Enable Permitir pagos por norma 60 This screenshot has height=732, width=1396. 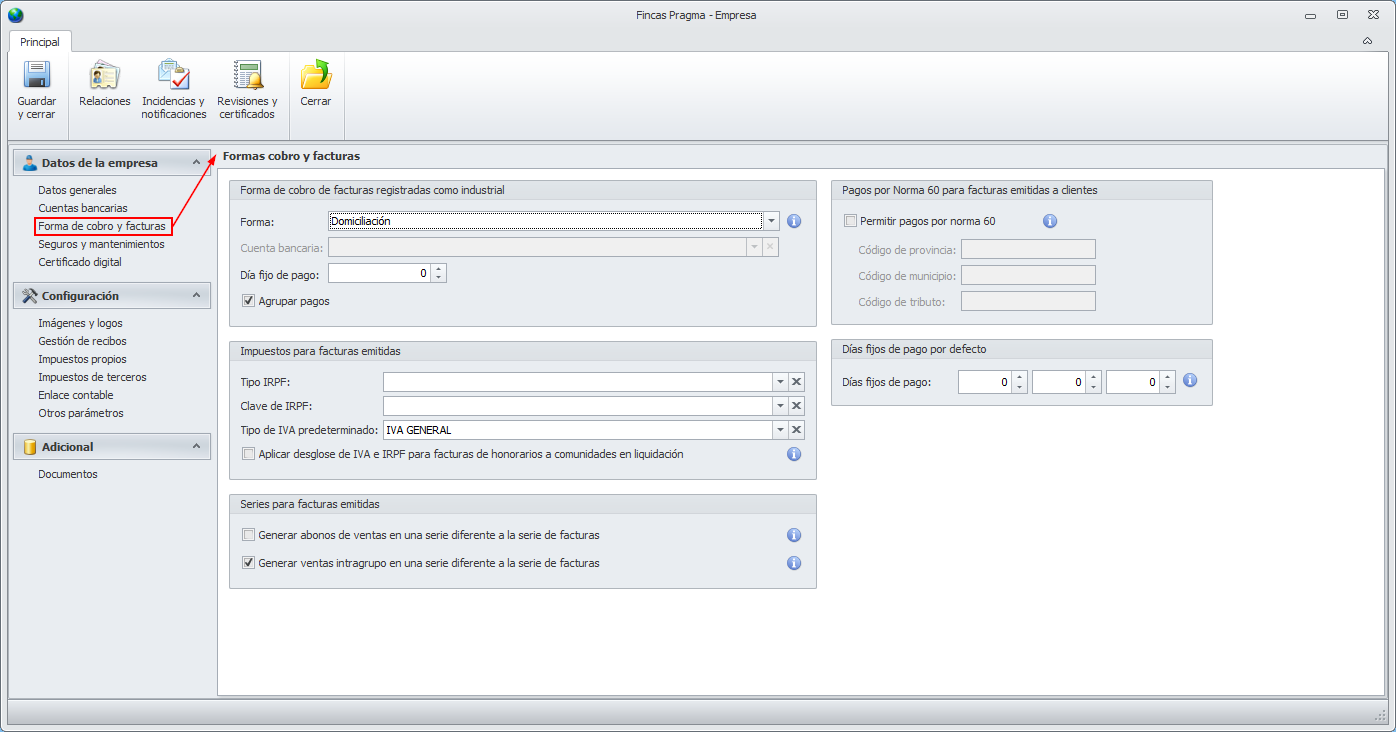click(851, 221)
